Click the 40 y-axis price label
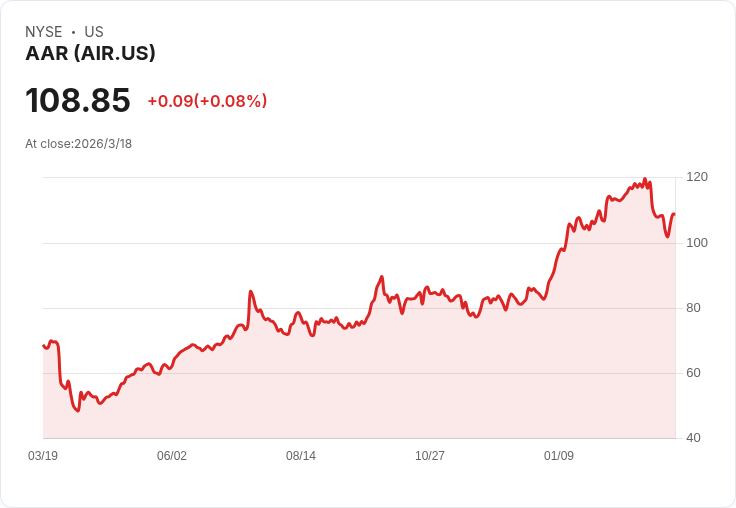Viewport: 736px width, 508px height. [694, 438]
